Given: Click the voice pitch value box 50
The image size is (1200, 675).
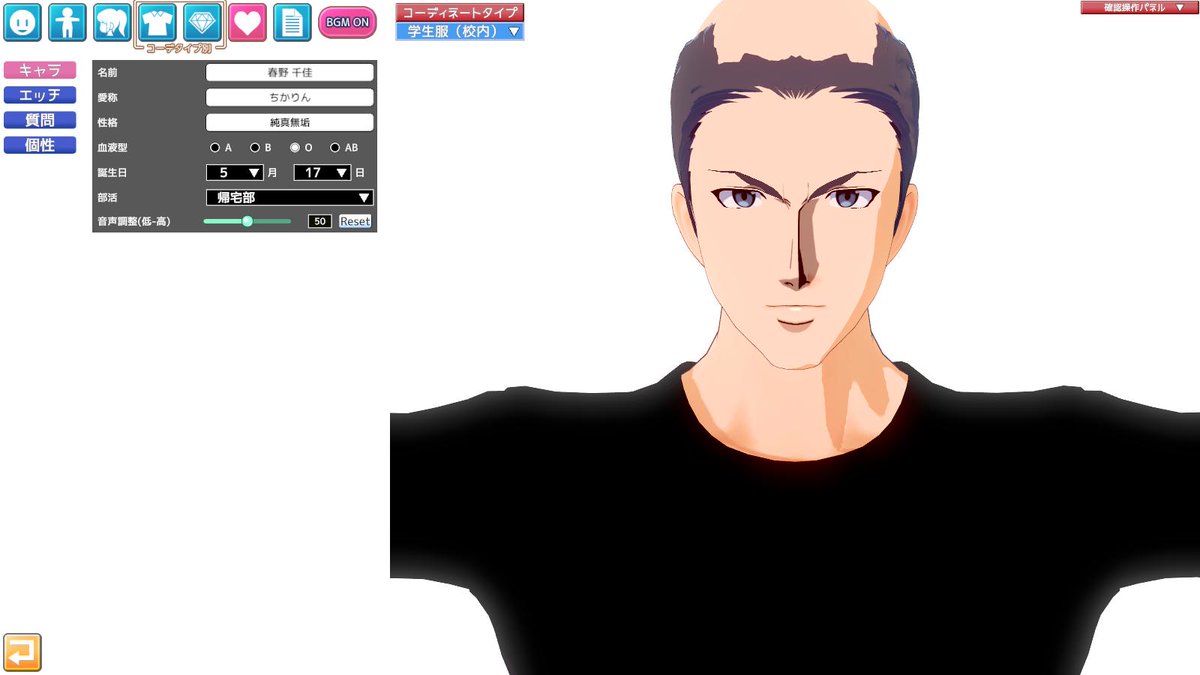Looking at the screenshot, I should [320, 221].
